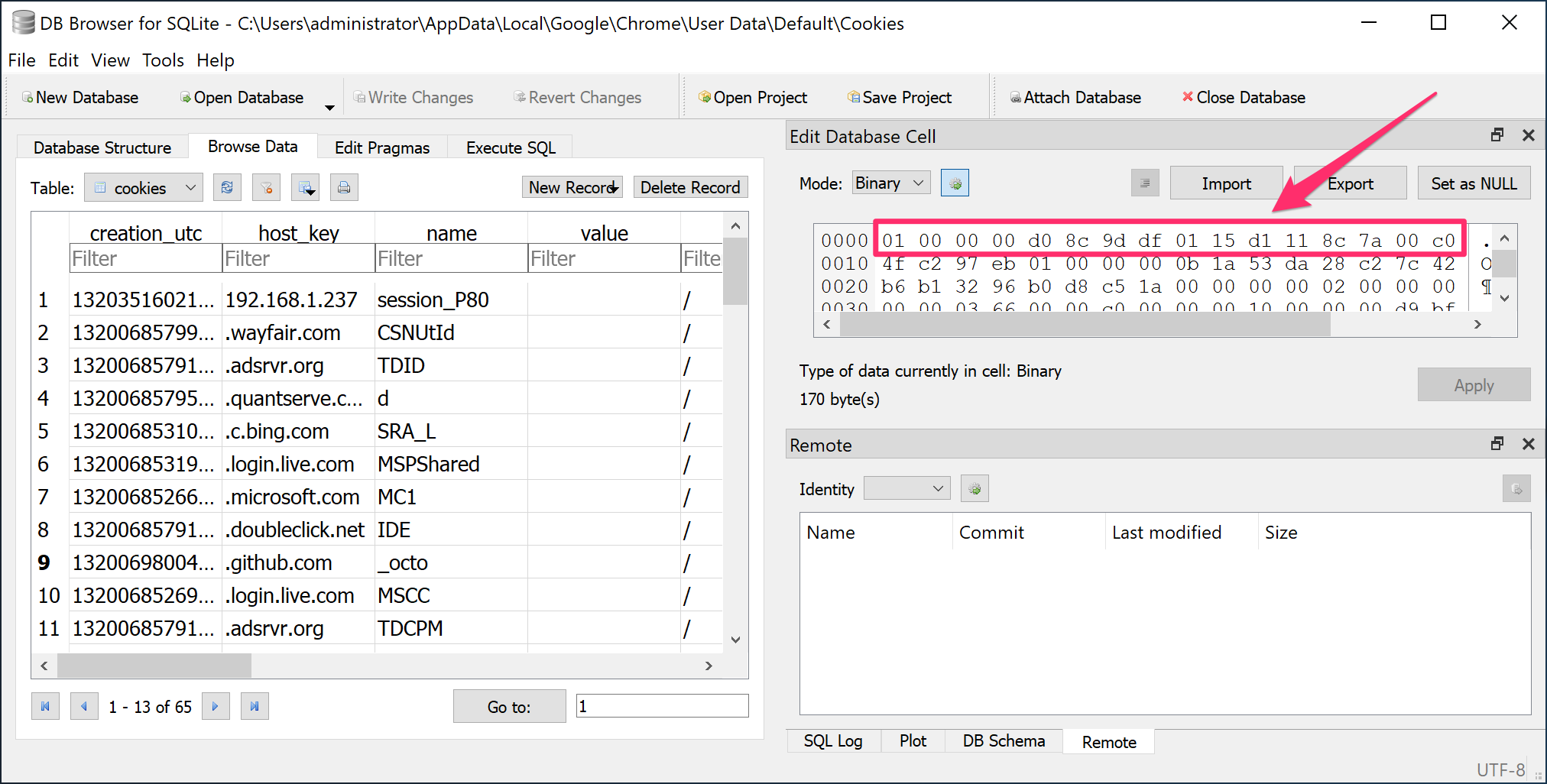This screenshot has height=784, width=1547.
Task: Open the Table selector showing cookies
Action: tap(144, 188)
